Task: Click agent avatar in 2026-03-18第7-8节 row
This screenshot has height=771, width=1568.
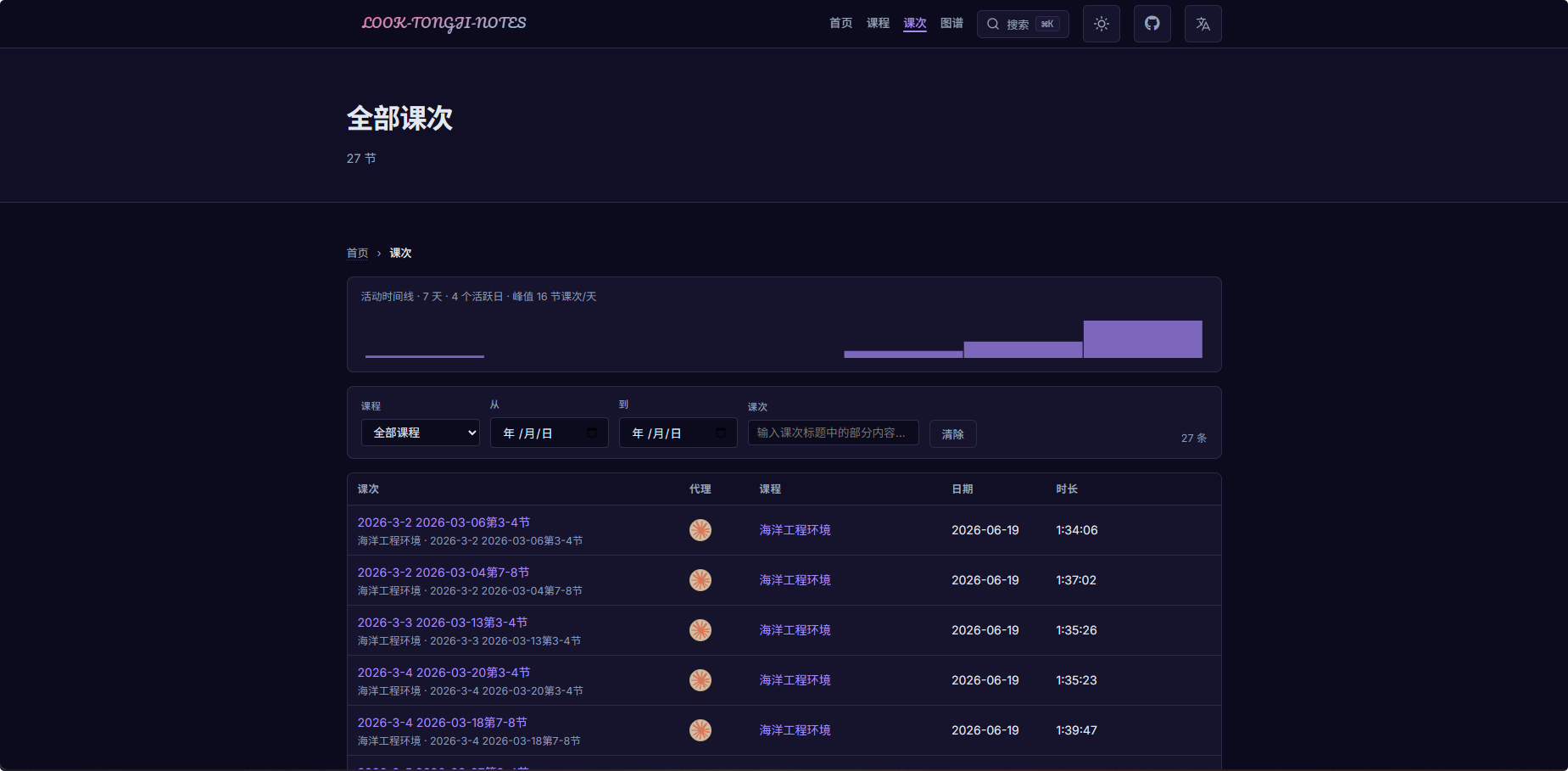Action: (700, 730)
